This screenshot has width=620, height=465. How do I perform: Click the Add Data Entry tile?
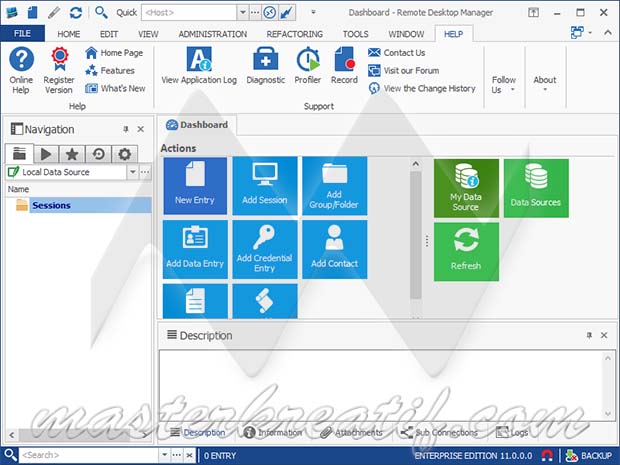195,249
